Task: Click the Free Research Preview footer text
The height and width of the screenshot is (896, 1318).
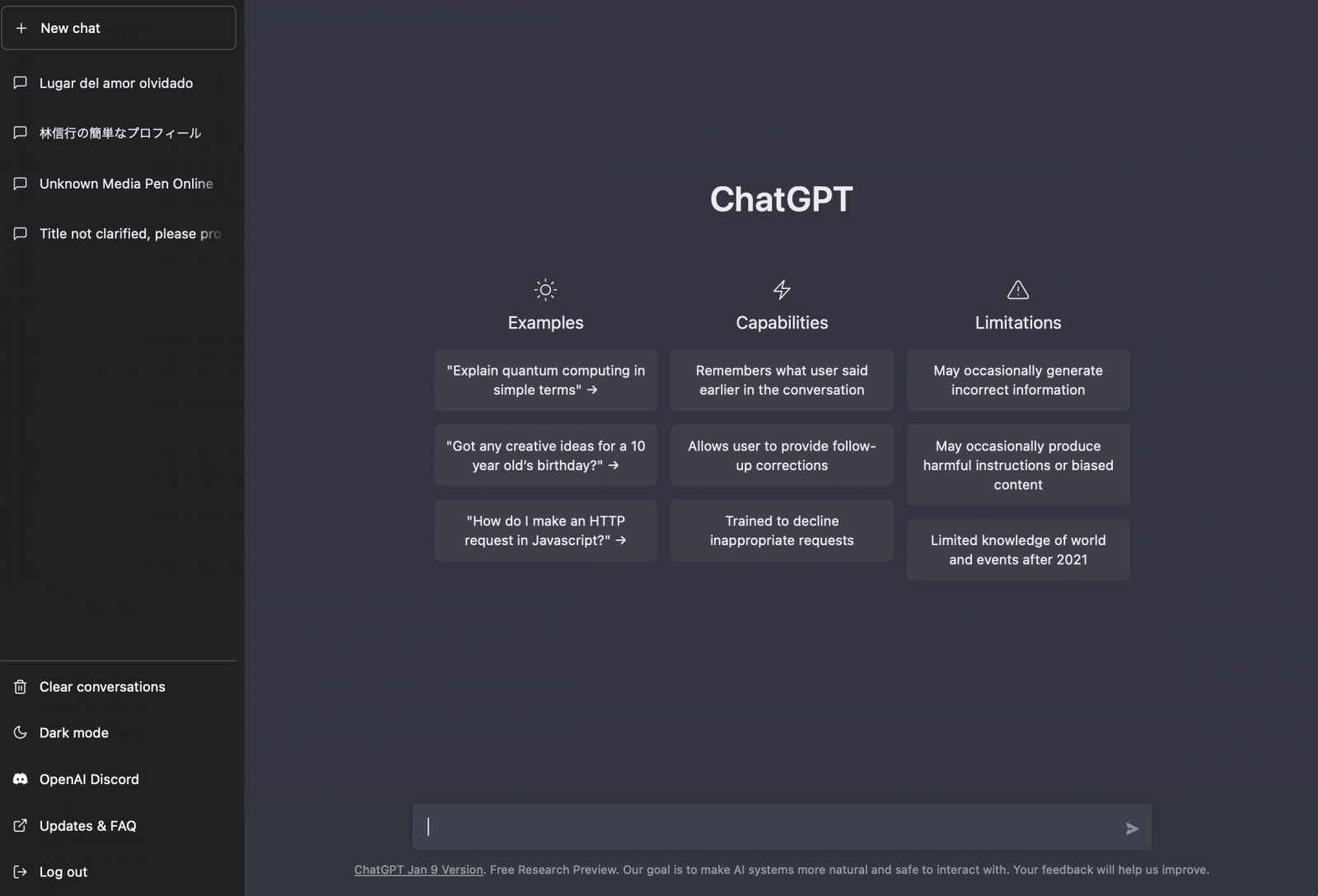Action: tap(553, 870)
